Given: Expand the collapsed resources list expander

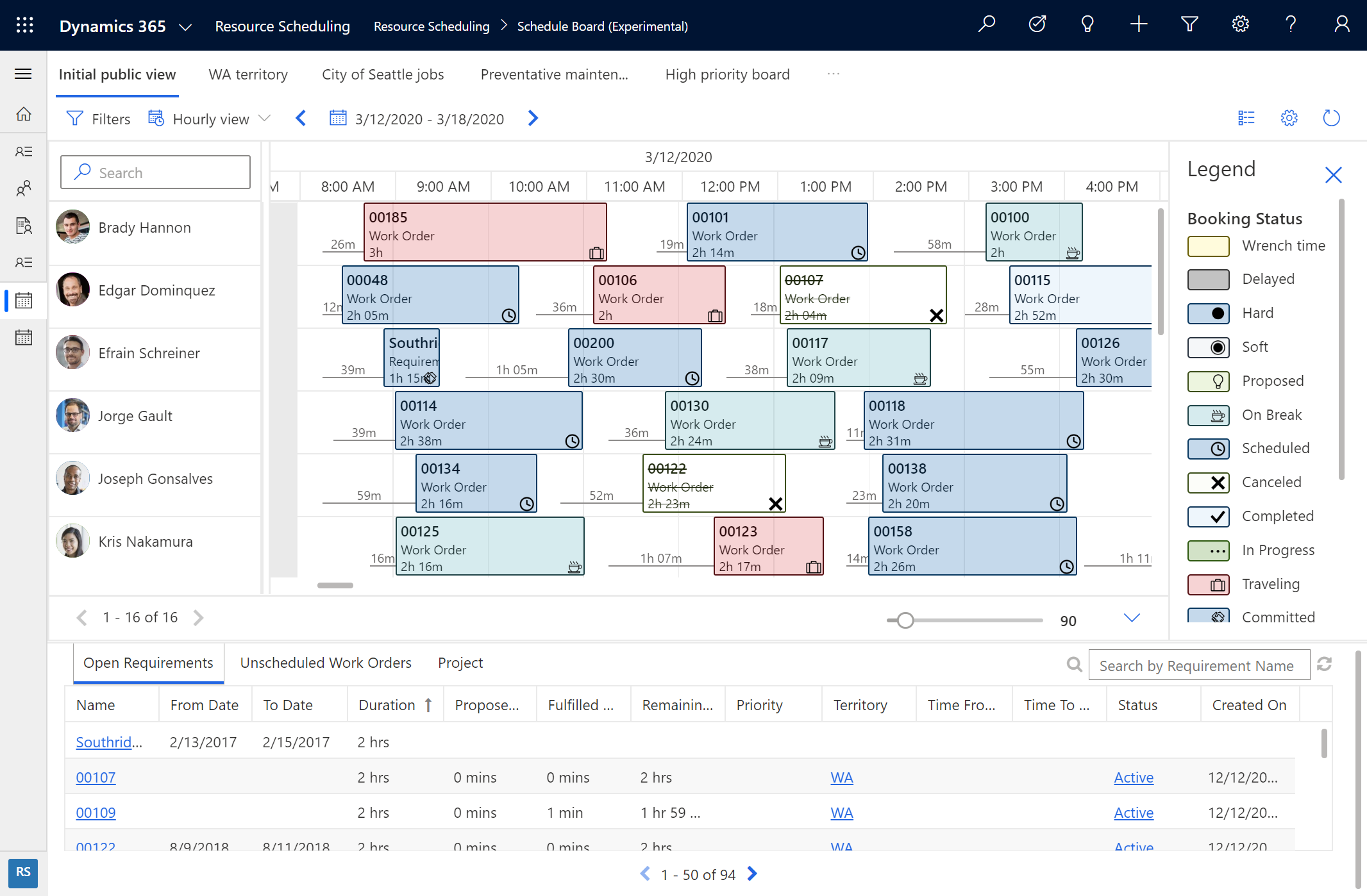Looking at the screenshot, I should click(x=1132, y=617).
